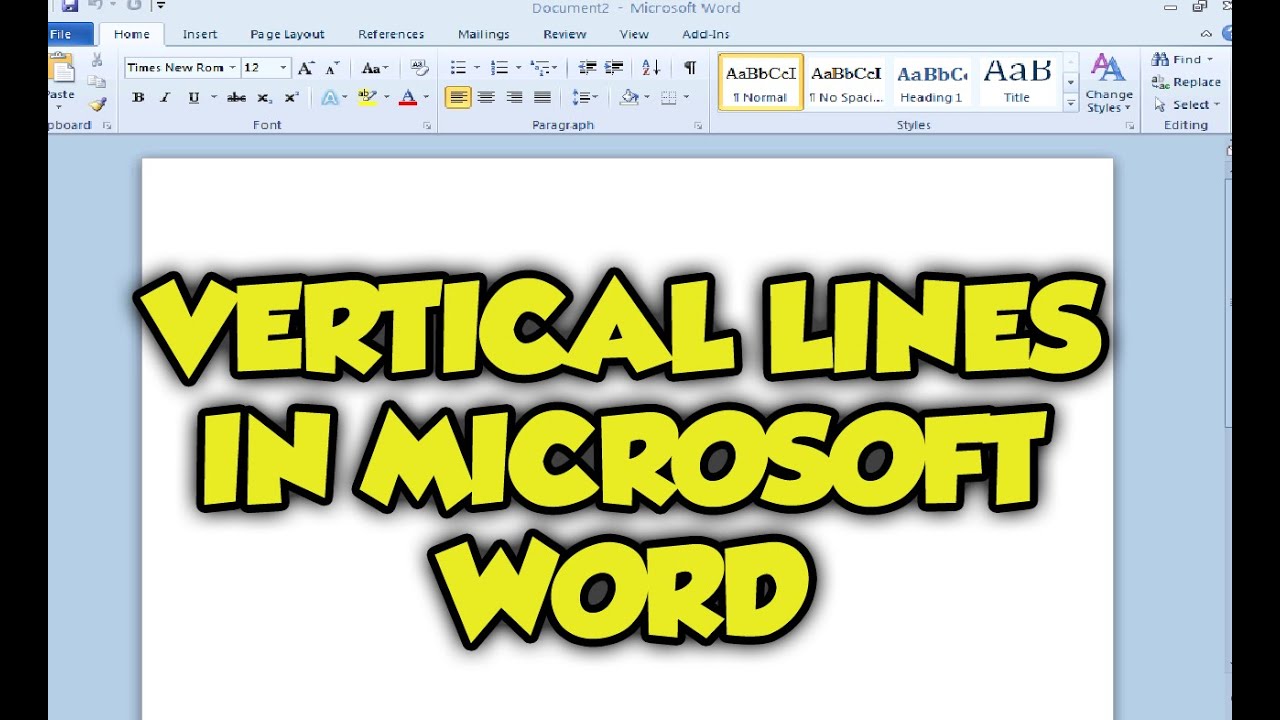
Task: Click Replace in Editing group
Action: tap(1187, 82)
